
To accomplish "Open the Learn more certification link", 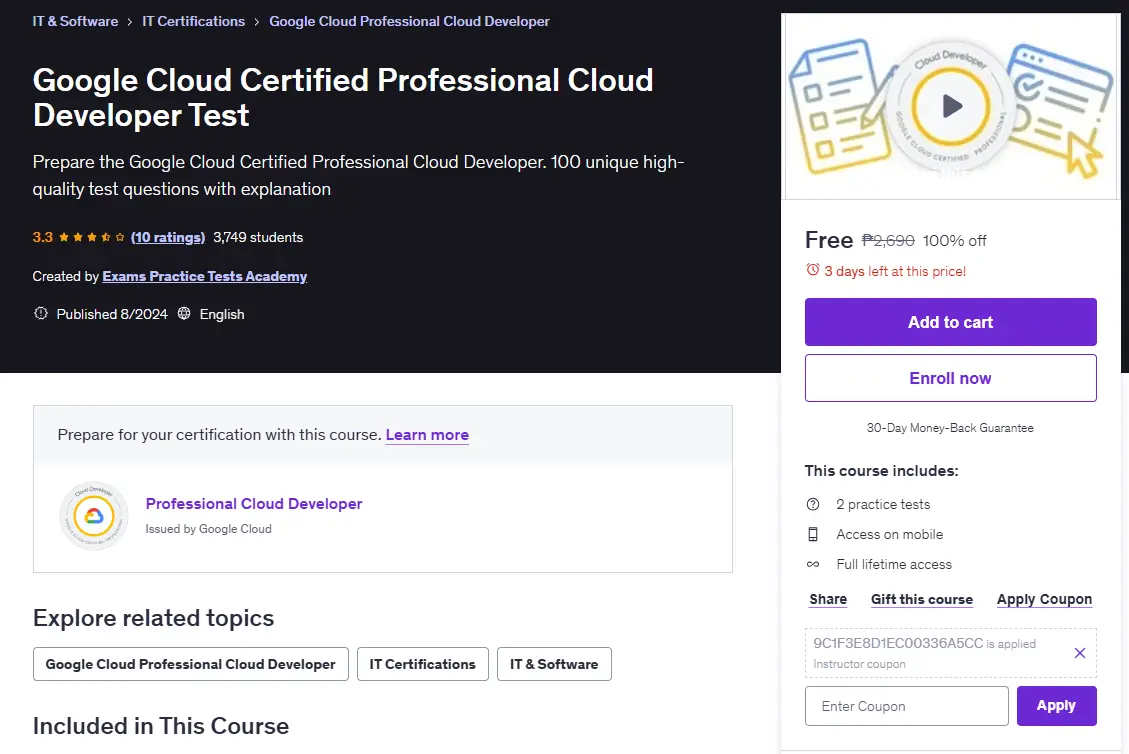I will pos(427,435).
